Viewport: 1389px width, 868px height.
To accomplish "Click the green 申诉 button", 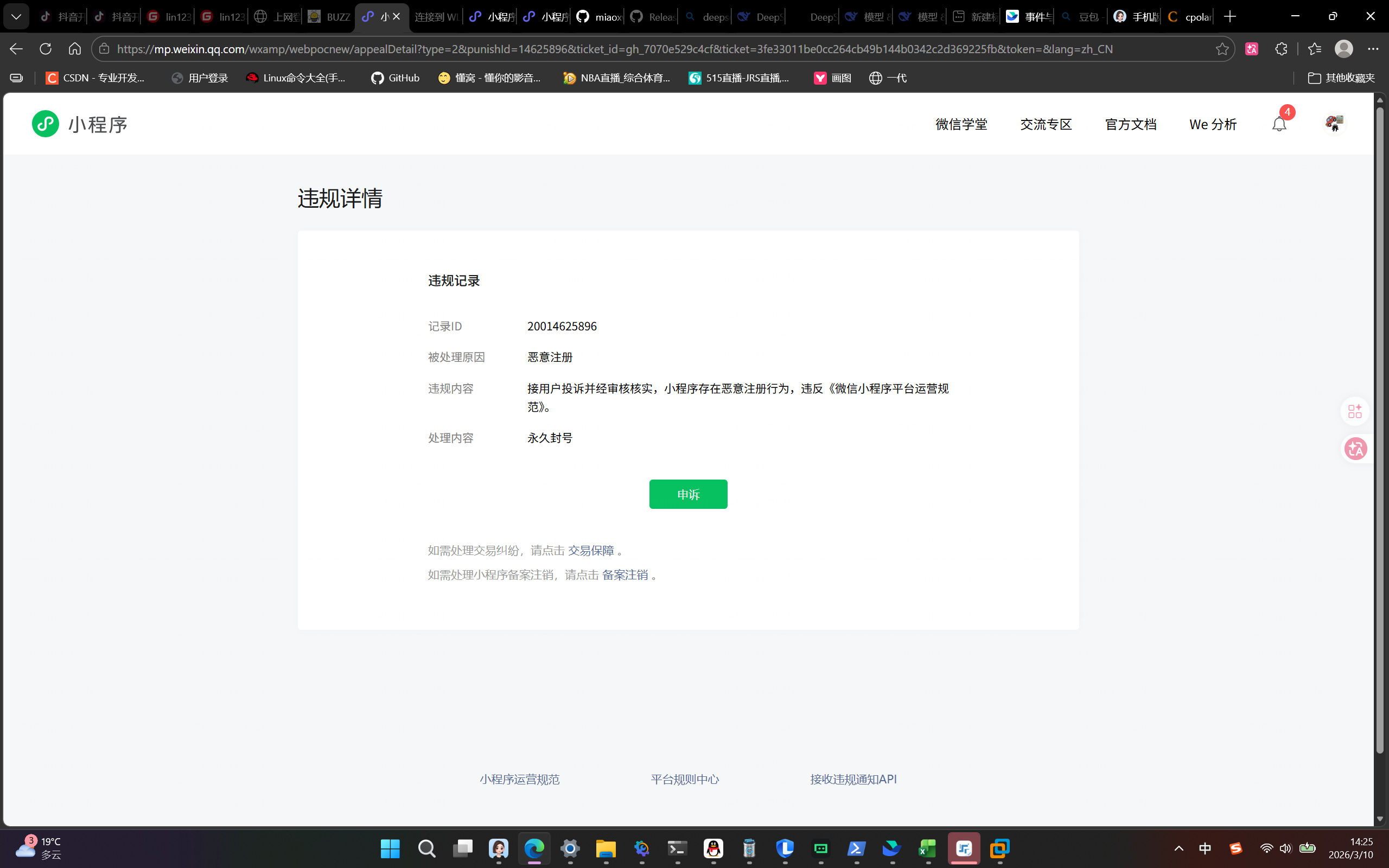I will coord(687,494).
